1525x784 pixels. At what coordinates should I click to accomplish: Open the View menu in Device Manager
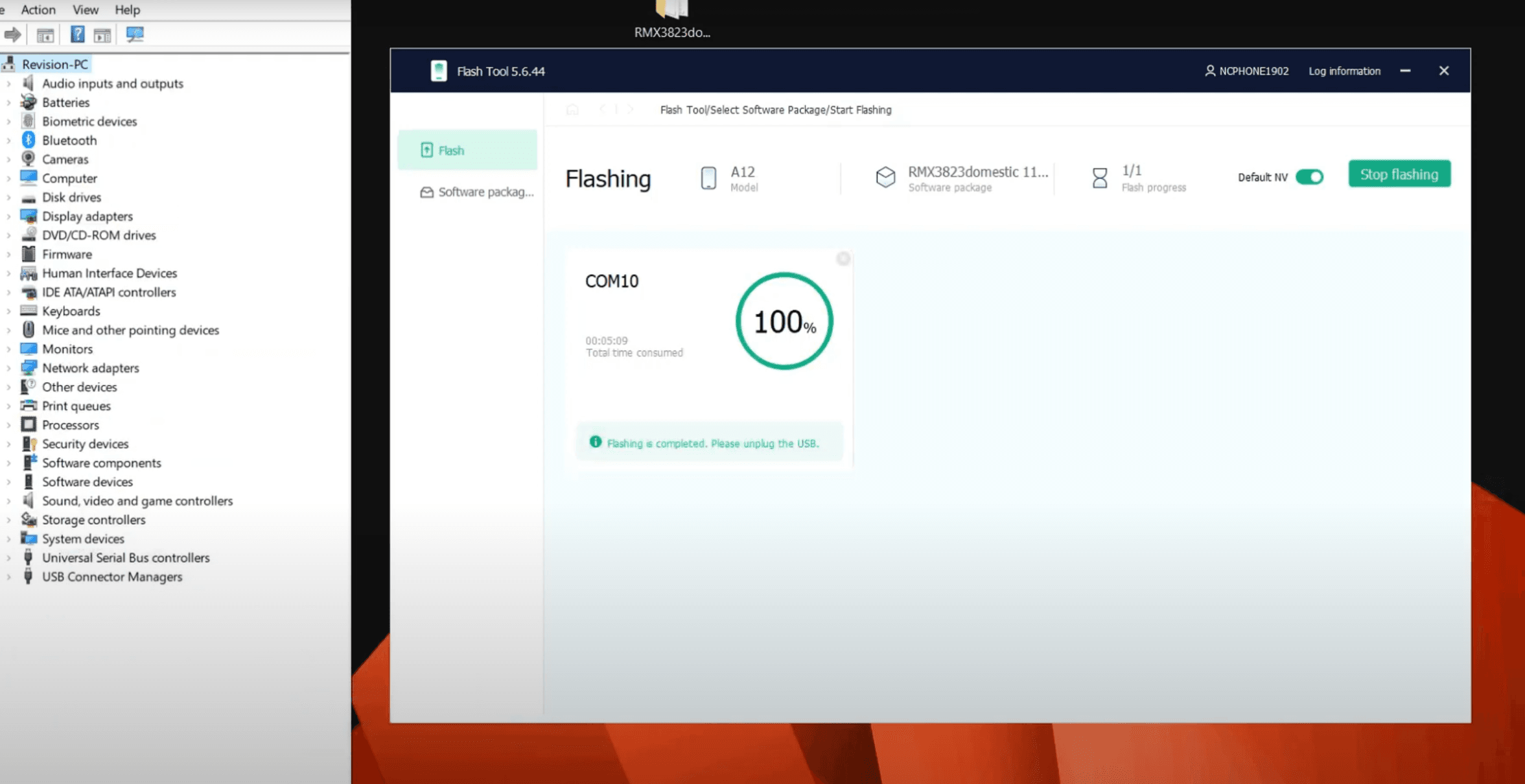coord(85,10)
